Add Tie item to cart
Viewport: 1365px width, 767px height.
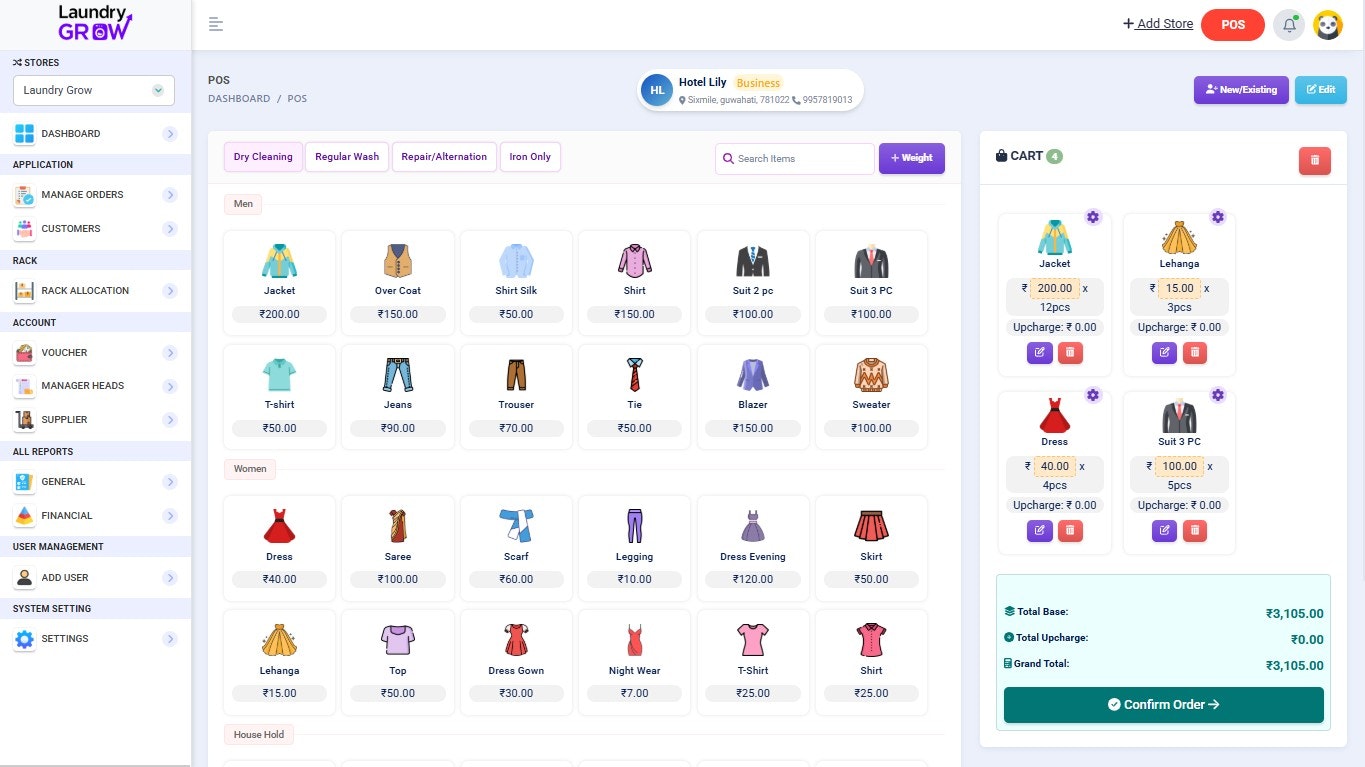[634, 396]
